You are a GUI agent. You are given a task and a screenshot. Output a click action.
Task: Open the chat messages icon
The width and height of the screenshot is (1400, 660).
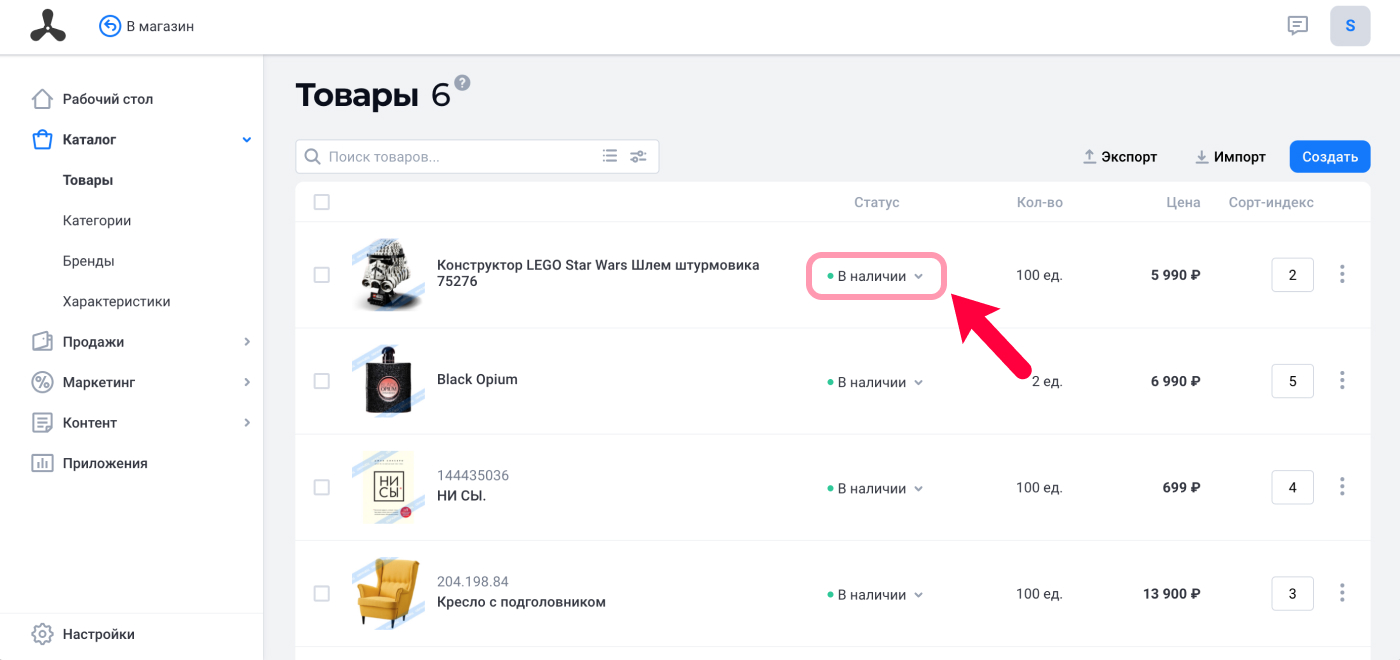click(1298, 26)
